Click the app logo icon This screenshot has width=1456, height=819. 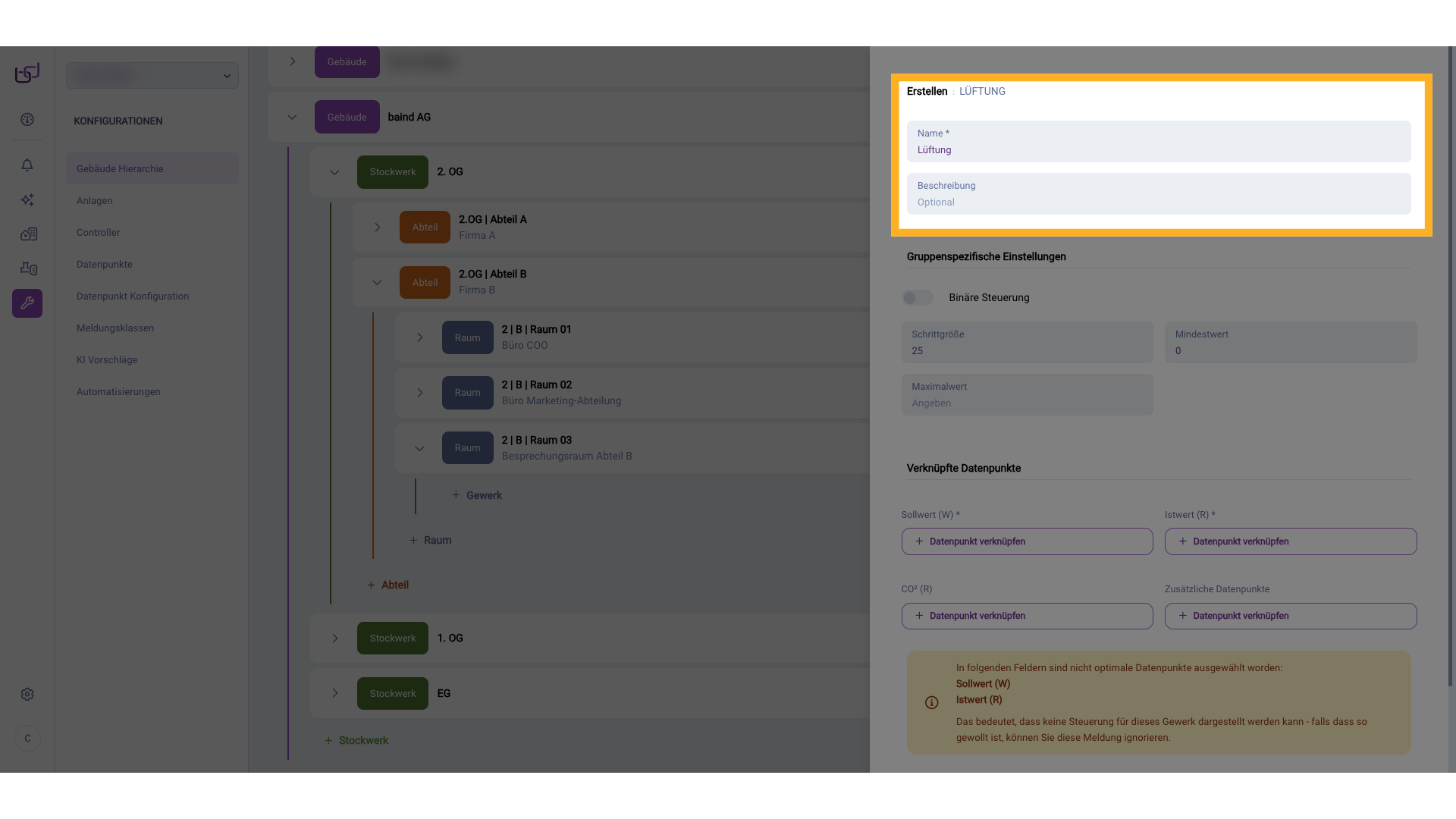27,73
